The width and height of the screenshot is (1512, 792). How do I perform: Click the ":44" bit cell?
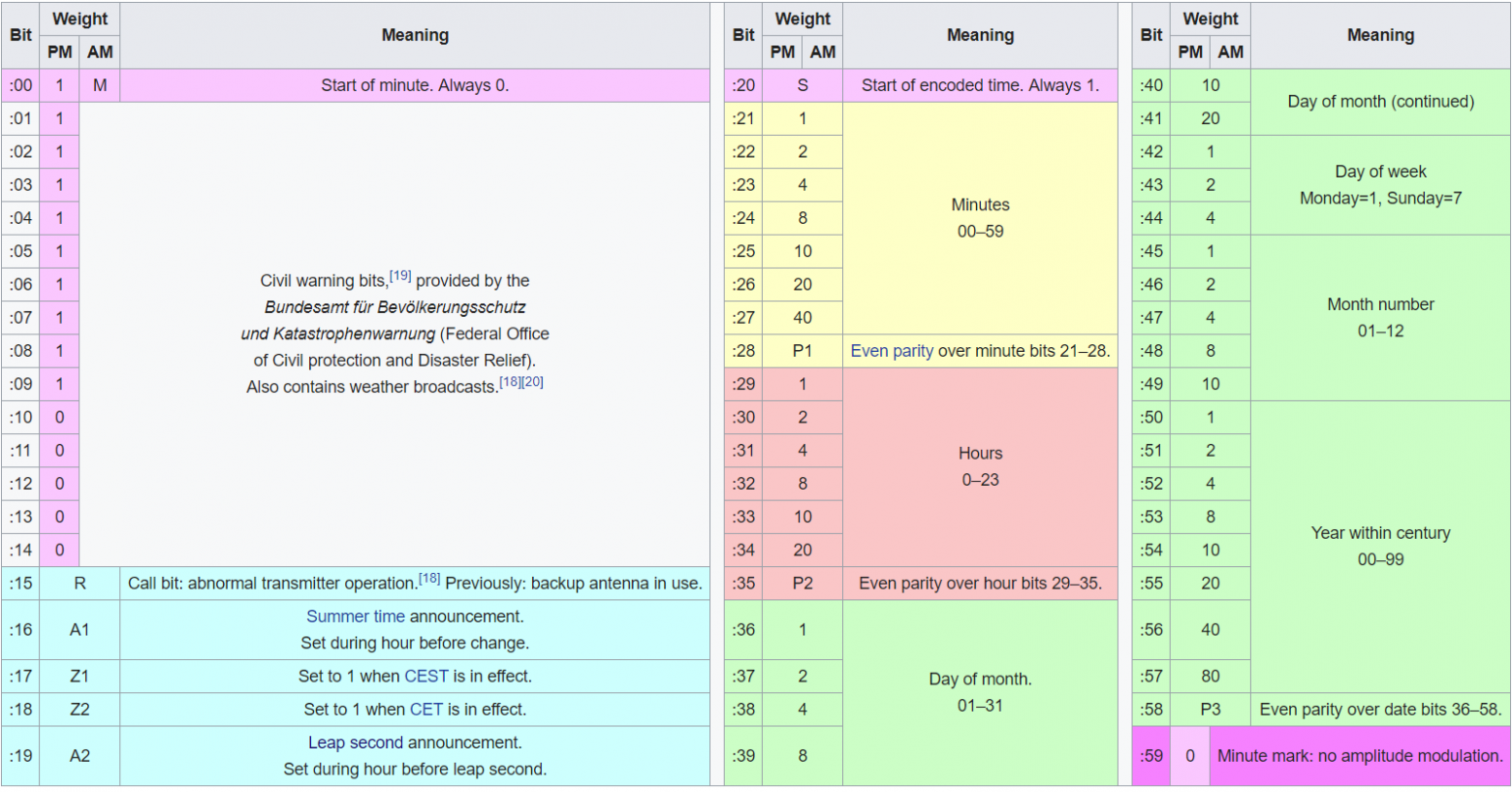coord(1151,218)
